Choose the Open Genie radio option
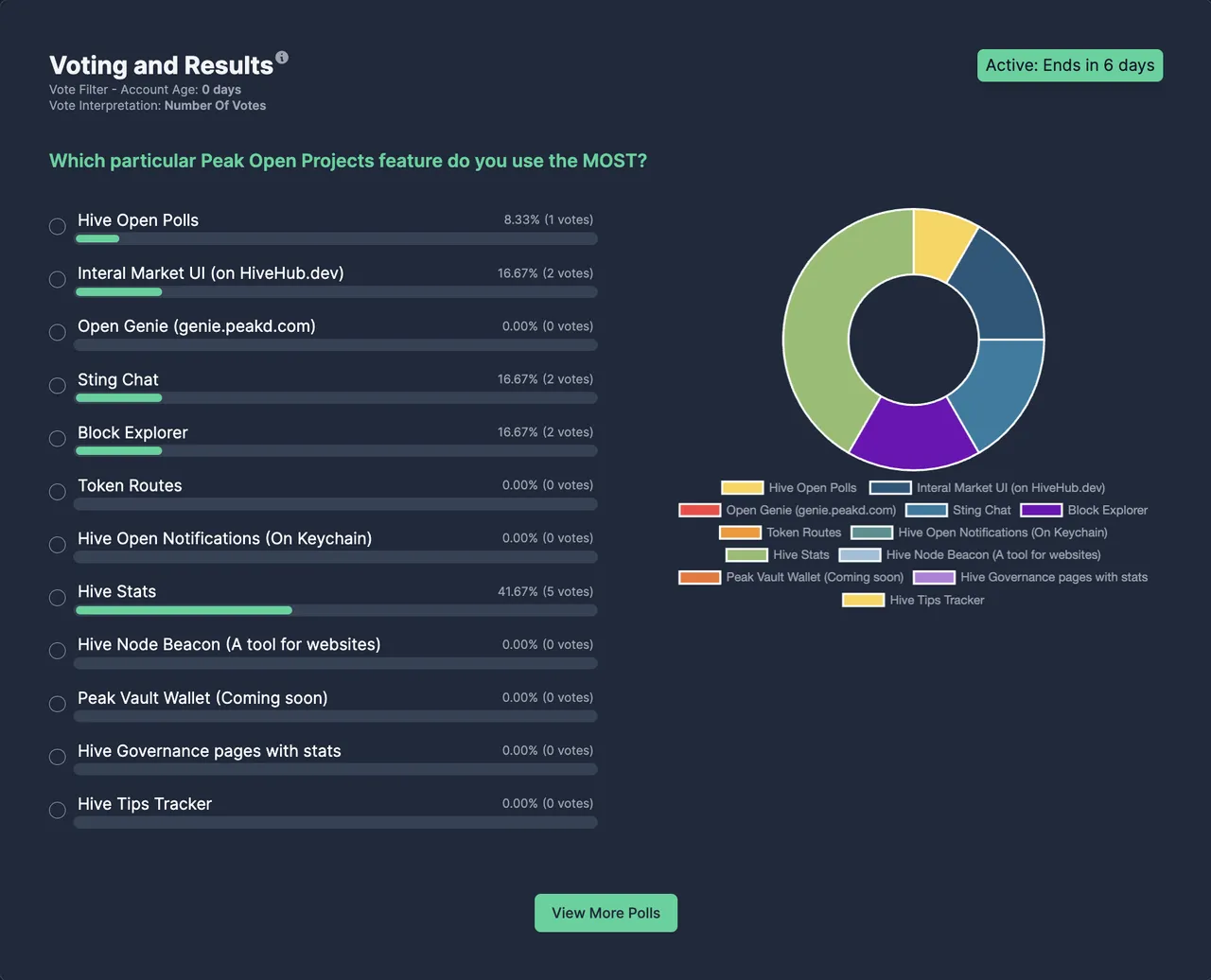The width and height of the screenshot is (1211, 980). [x=58, y=332]
